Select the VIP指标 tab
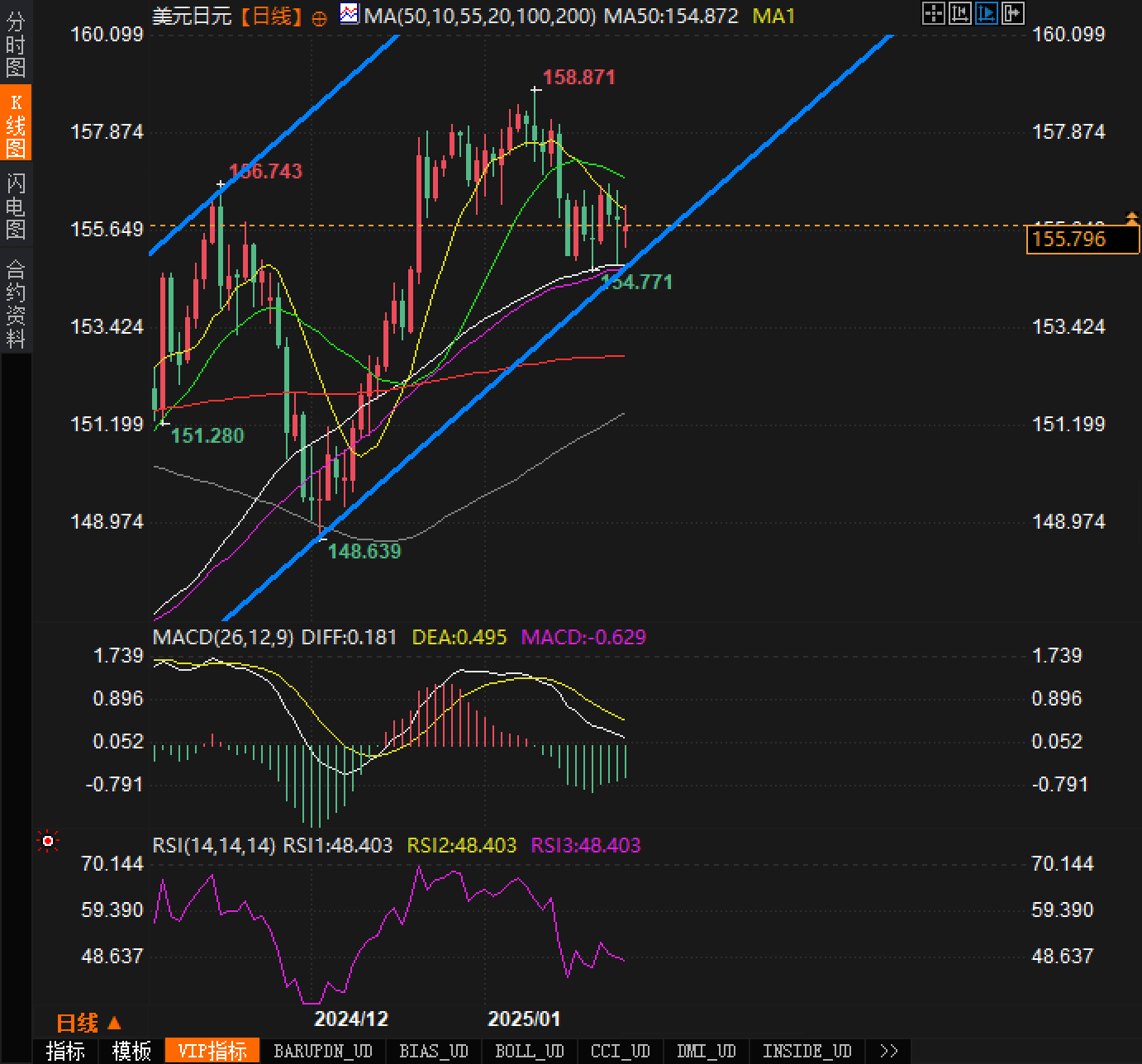This screenshot has width=1142, height=1064. tap(212, 1051)
